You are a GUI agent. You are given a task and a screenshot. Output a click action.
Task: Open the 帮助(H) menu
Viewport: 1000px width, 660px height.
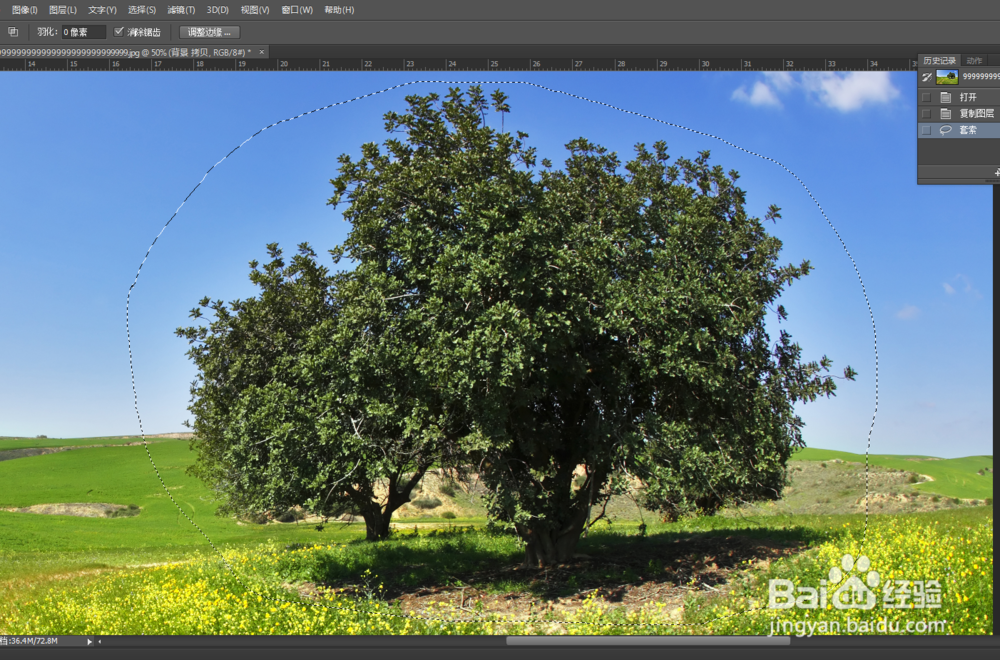[x=339, y=10]
